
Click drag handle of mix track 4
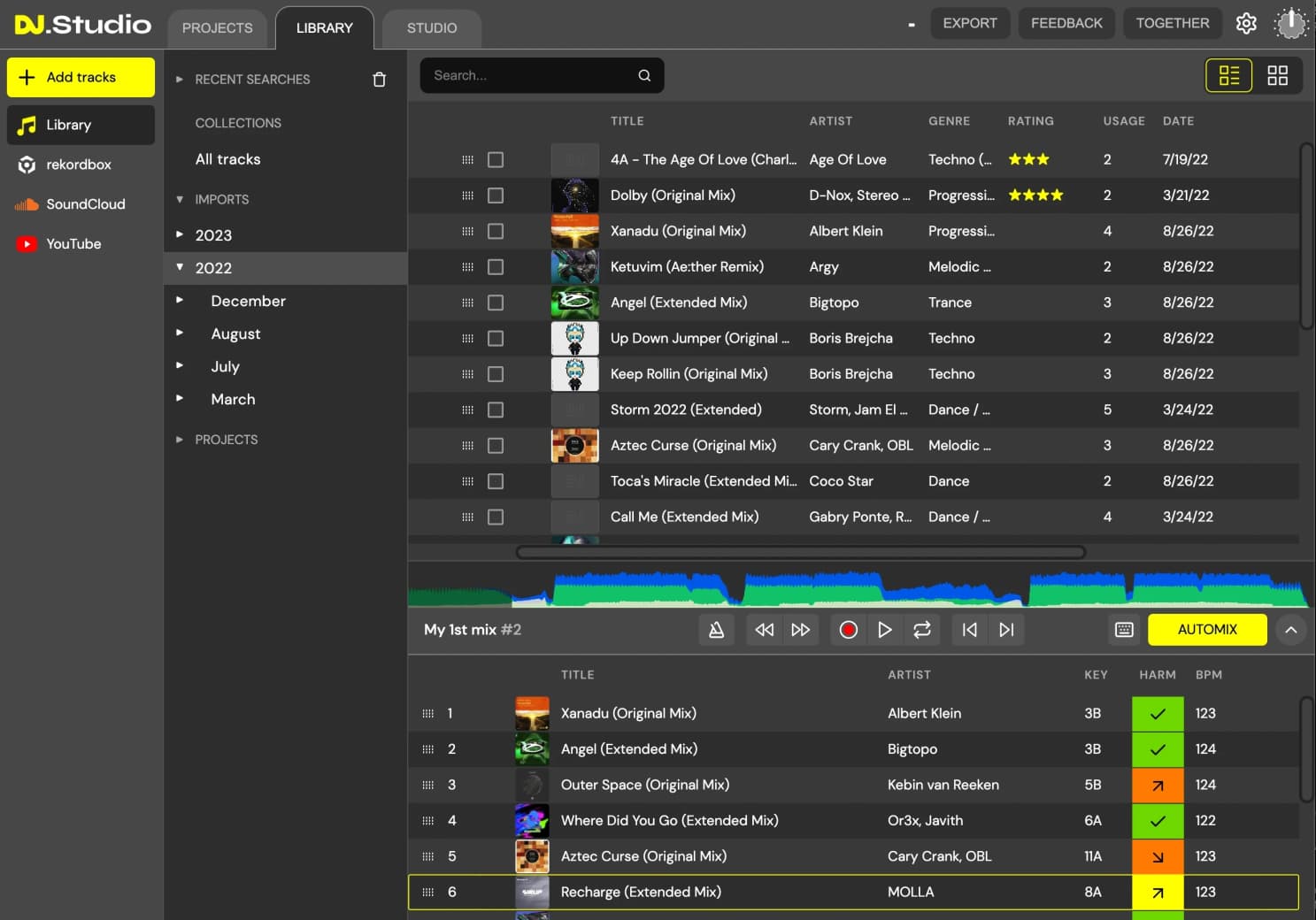pos(428,821)
